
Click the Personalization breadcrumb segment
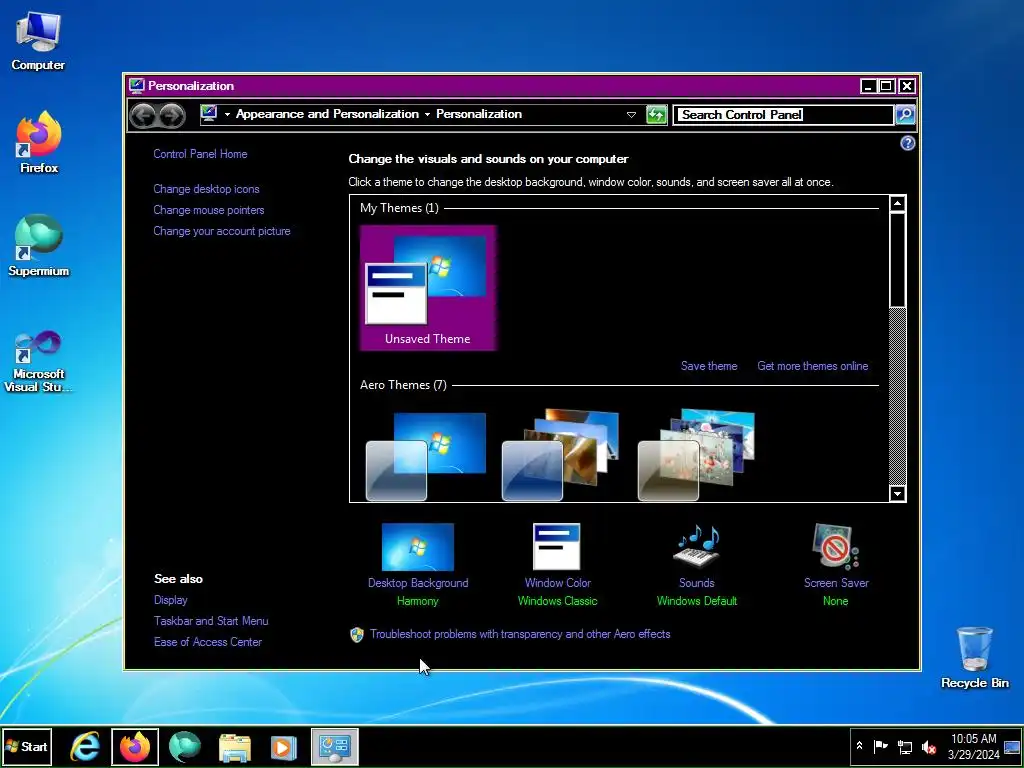(x=479, y=114)
